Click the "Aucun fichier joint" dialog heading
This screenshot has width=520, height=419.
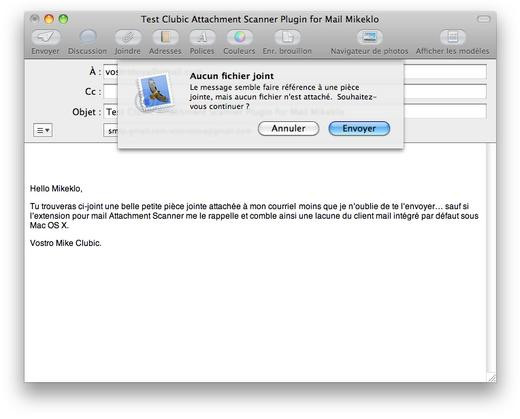pos(232,76)
